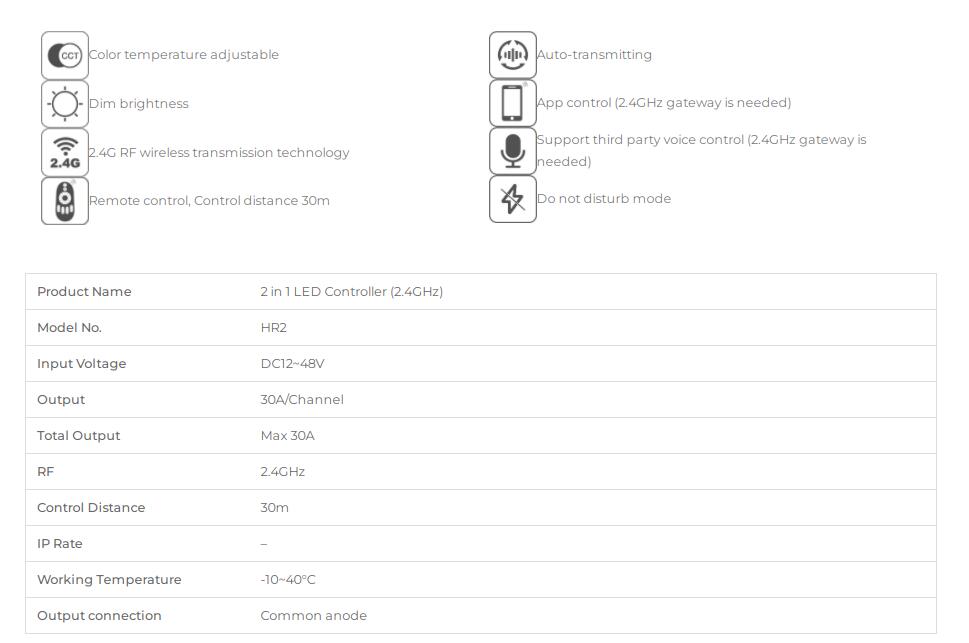Select the Product Name table label
Screen dimensions: 969x643
click(x=84, y=291)
